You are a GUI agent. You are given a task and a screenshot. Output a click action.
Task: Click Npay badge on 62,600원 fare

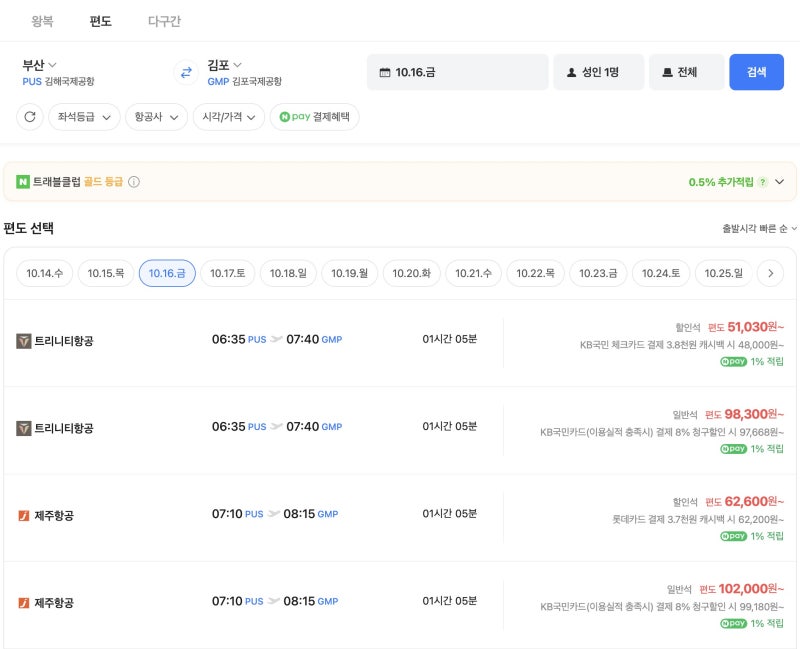coord(733,536)
